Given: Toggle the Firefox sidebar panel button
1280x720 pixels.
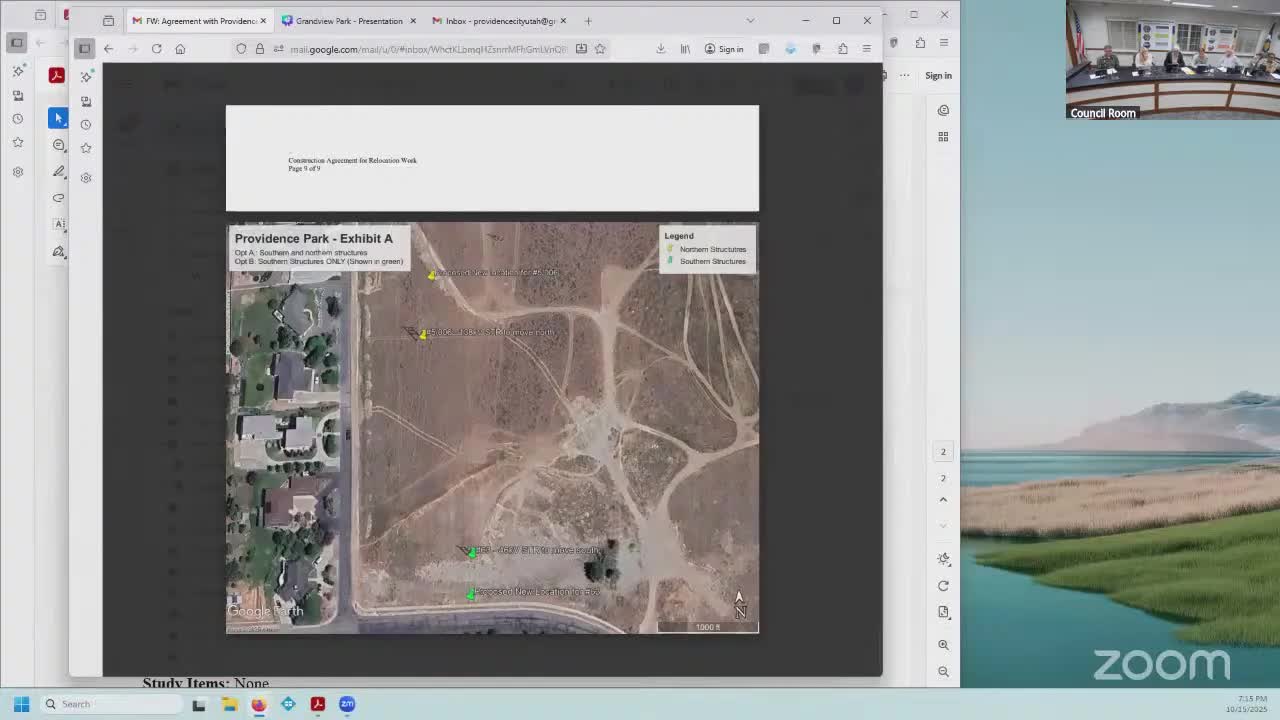Looking at the screenshot, I should click(85, 49).
